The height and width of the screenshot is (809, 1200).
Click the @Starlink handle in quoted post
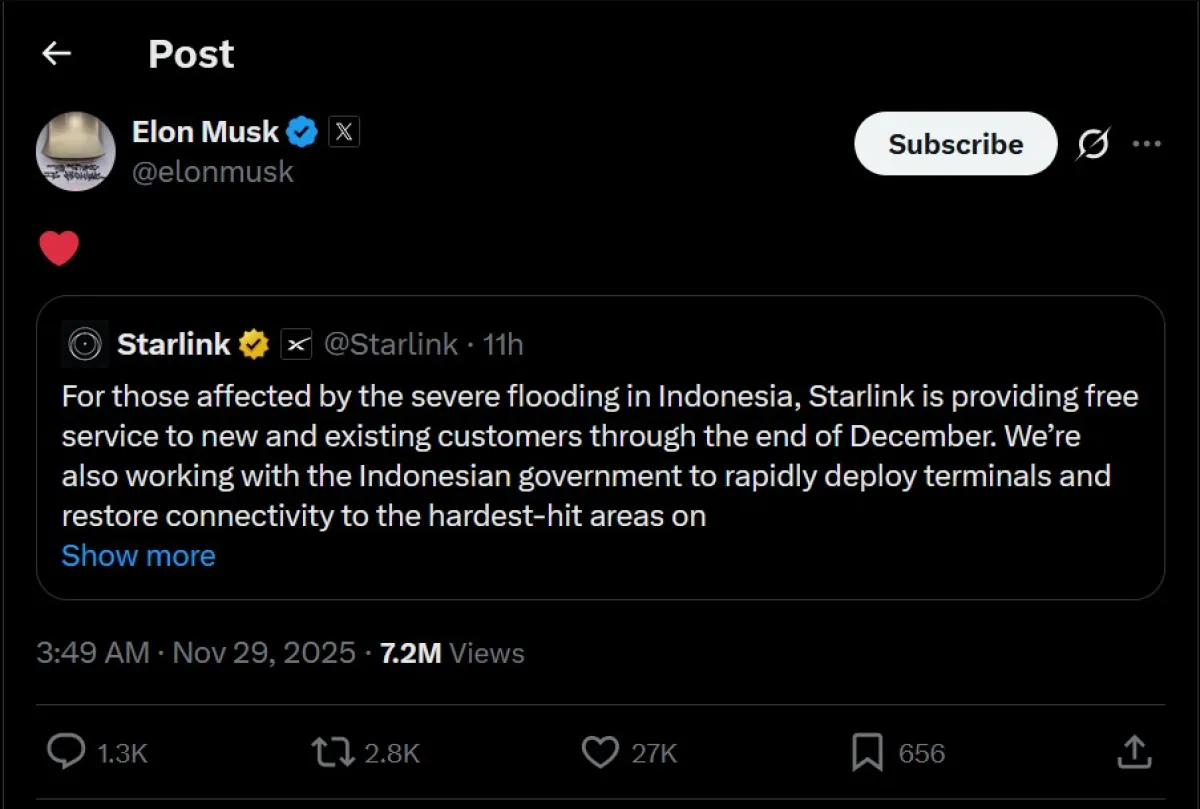pyautogui.click(x=391, y=345)
